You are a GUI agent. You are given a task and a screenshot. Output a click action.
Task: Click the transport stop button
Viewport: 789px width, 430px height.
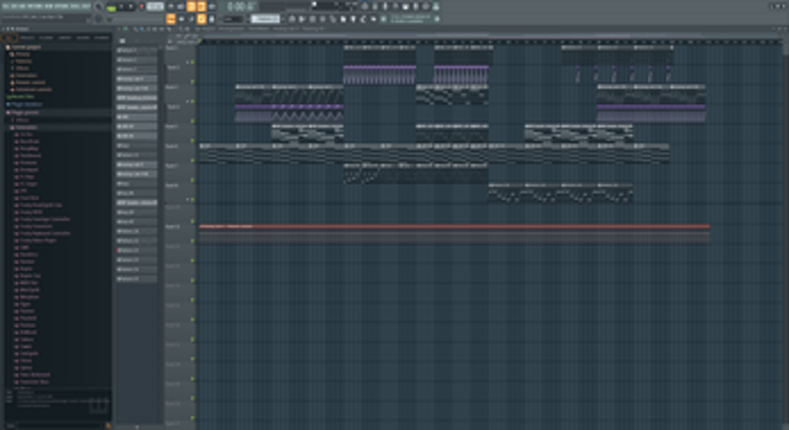(131, 7)
